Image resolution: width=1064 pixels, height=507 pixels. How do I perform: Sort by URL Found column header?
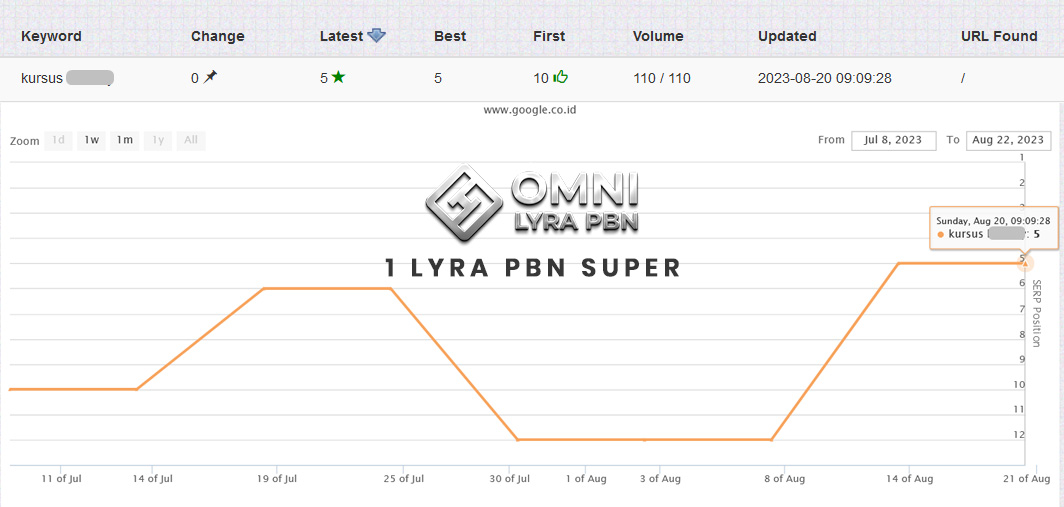tap(1000, 37)
